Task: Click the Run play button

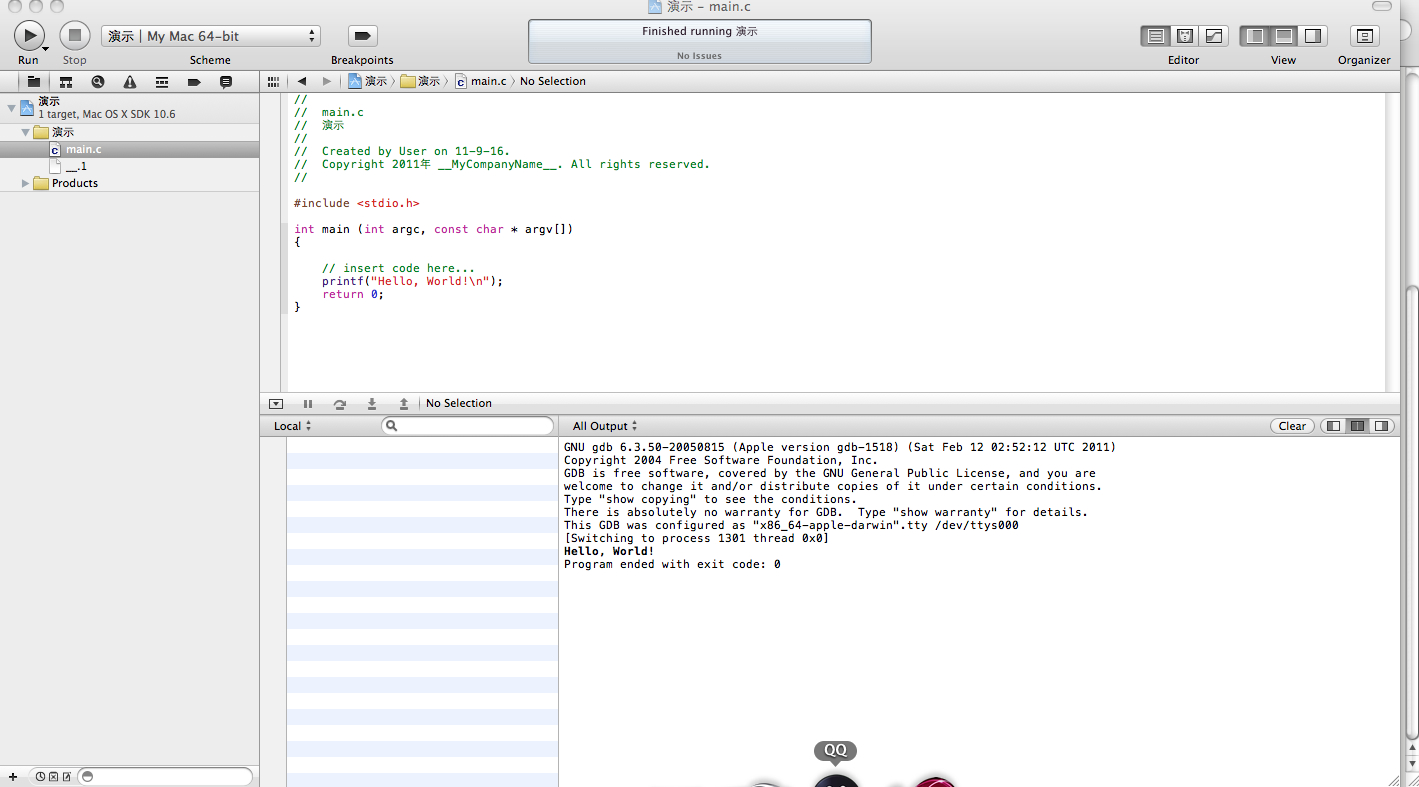Action: click(x=29, y=36)
